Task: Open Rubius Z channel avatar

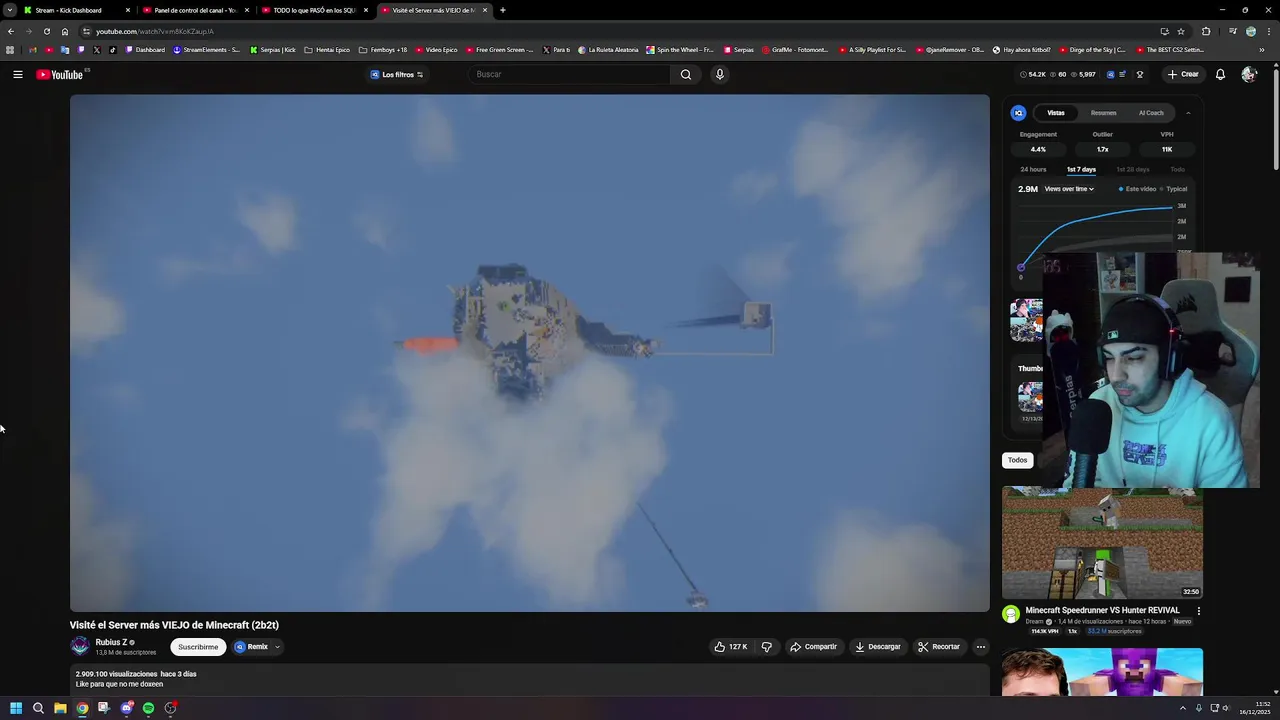Action: click(x=80, y=646)
